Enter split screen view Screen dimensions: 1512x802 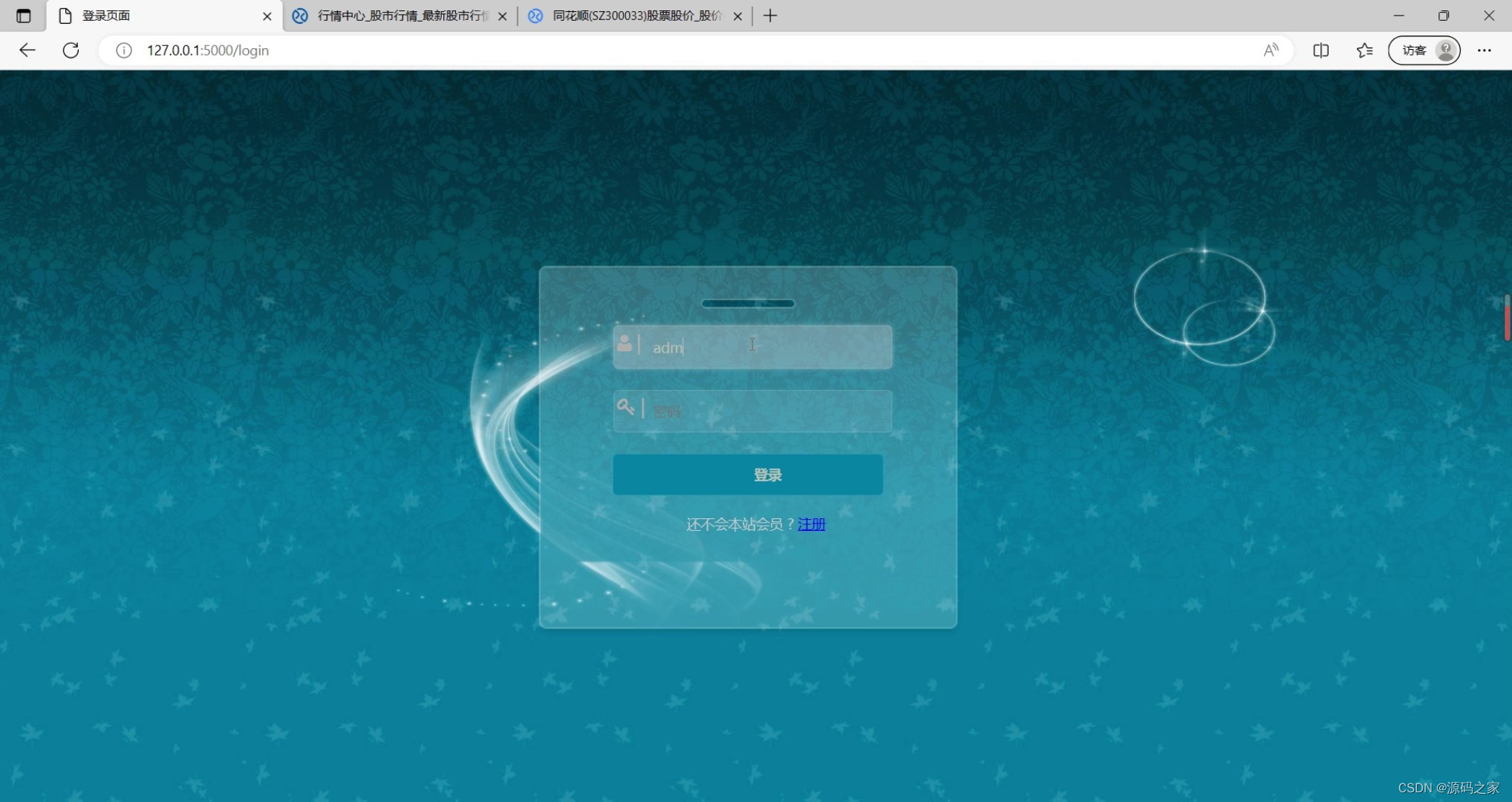[x=1320, y=50]
